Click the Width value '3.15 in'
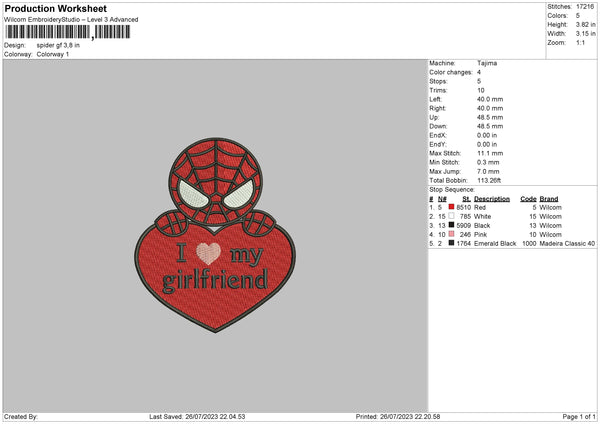The width and height of the screenshot is (600, 424). pos(585,34)
